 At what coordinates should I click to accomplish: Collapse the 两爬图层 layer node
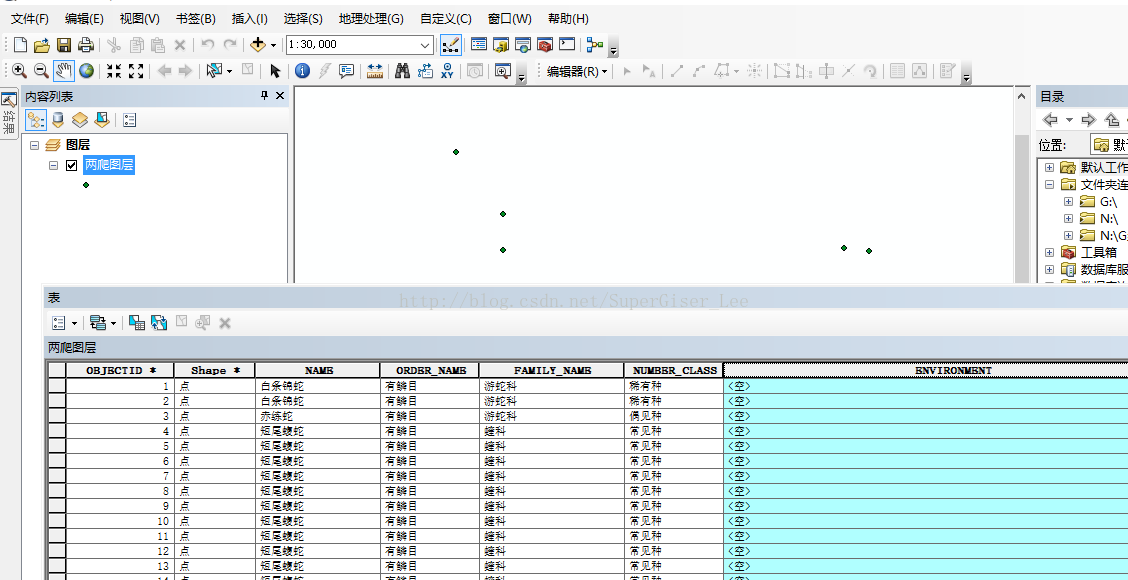(53, 166)
